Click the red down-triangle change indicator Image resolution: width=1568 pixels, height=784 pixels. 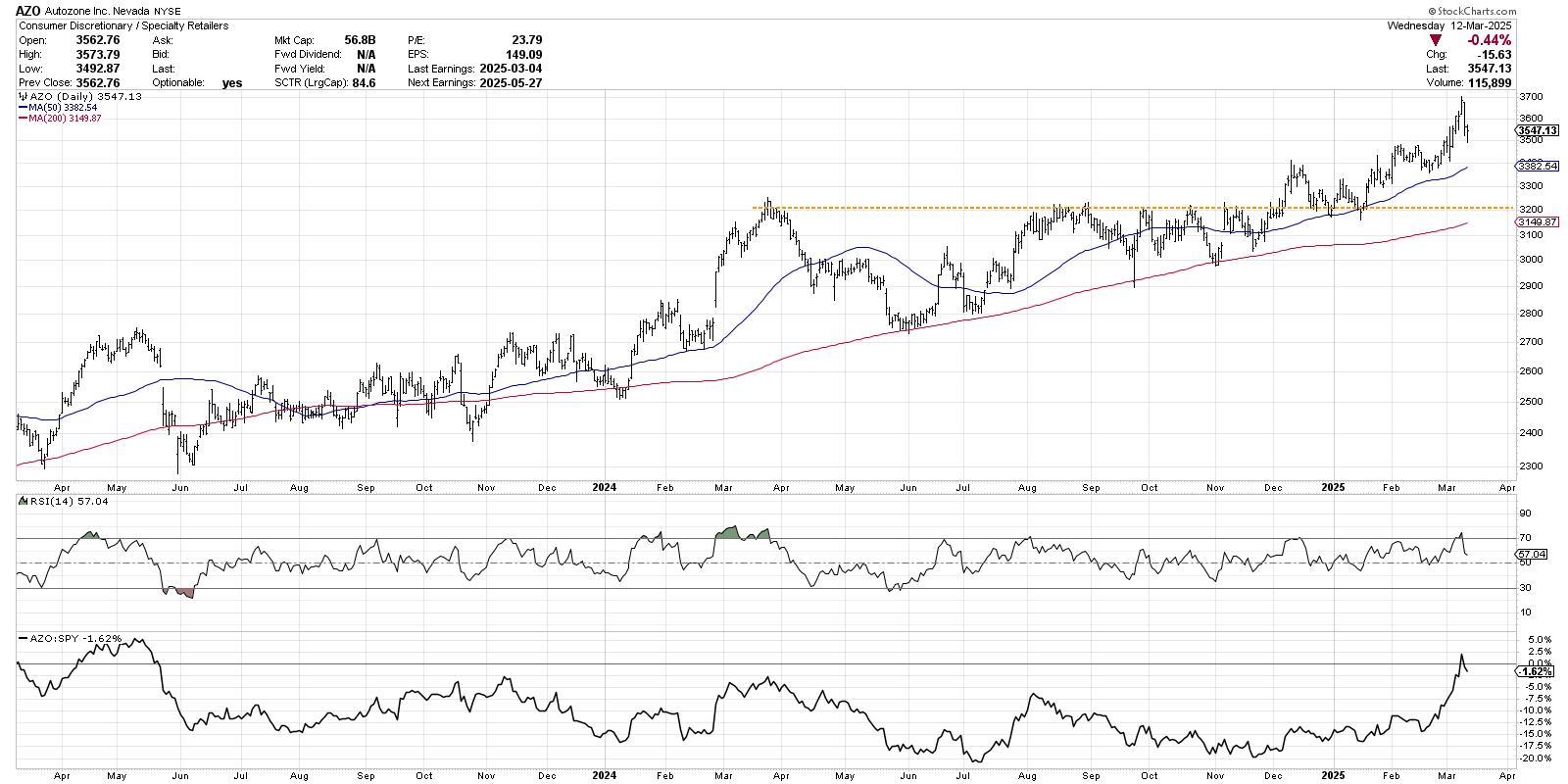1436,40
